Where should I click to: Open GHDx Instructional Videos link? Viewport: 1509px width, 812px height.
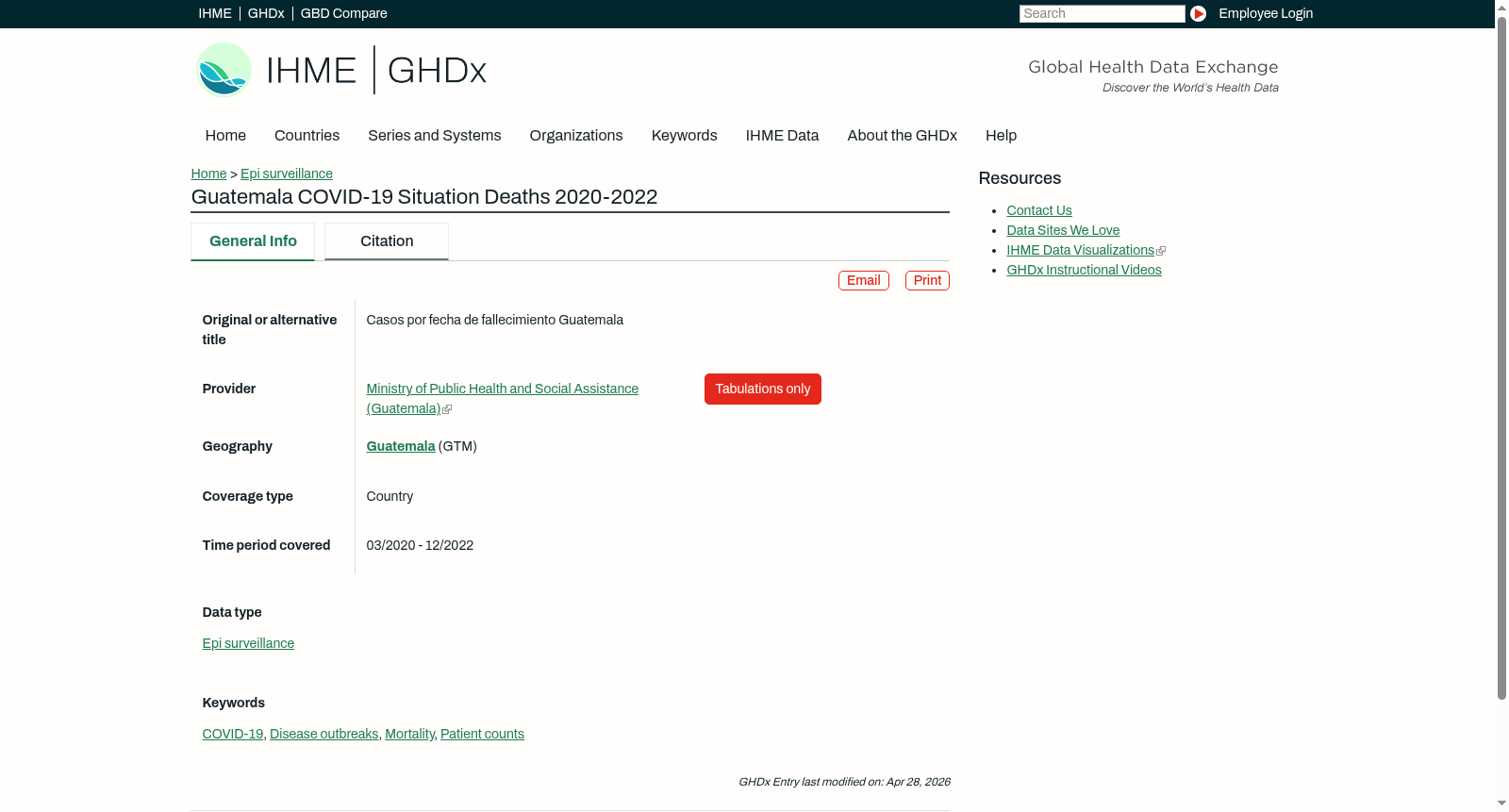[1084, 270]
